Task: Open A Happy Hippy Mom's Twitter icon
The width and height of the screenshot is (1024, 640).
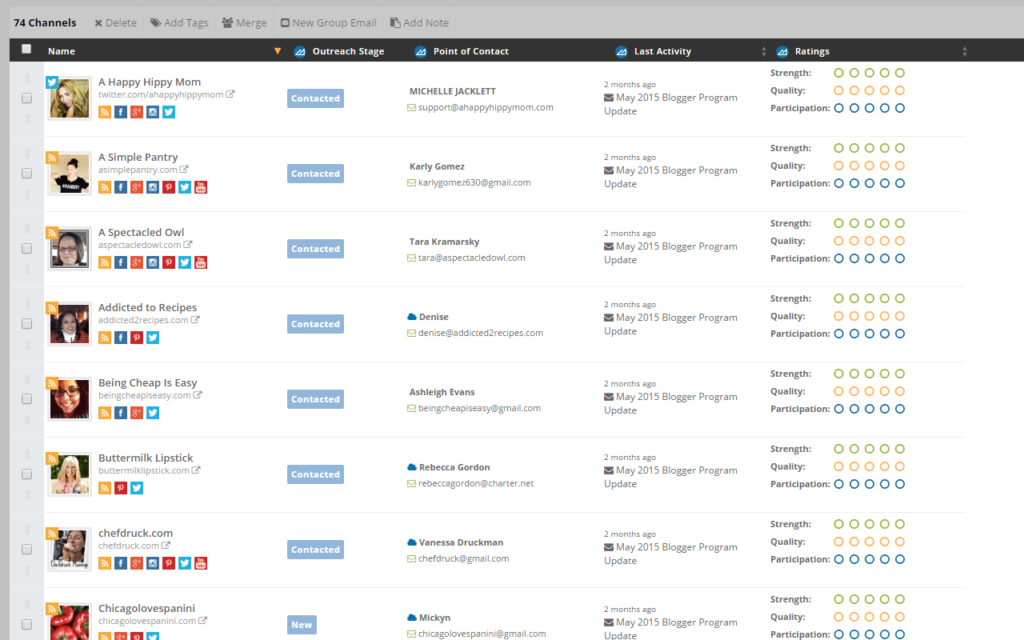Action: point(169,112)
